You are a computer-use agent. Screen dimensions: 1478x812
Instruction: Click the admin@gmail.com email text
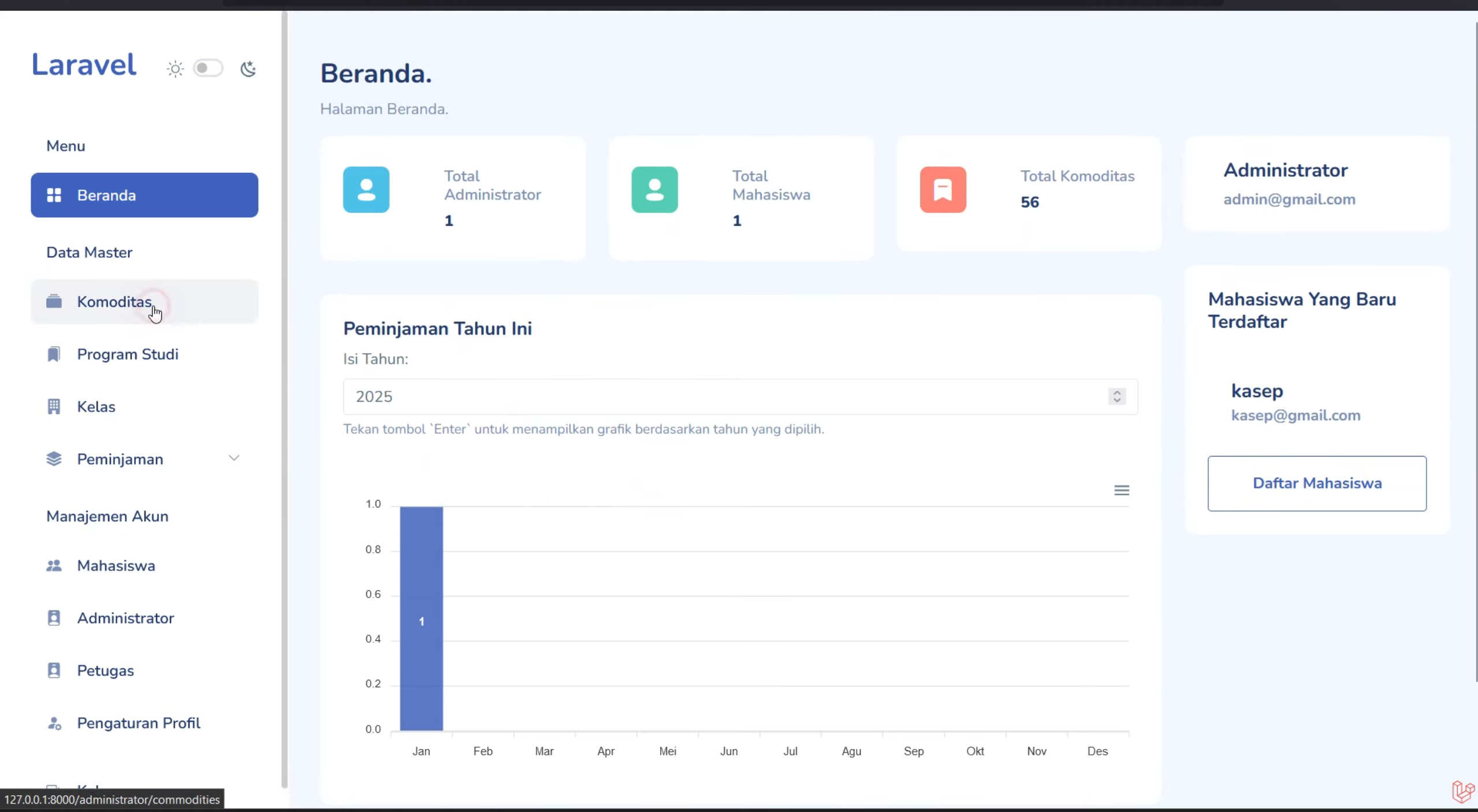1289,199
